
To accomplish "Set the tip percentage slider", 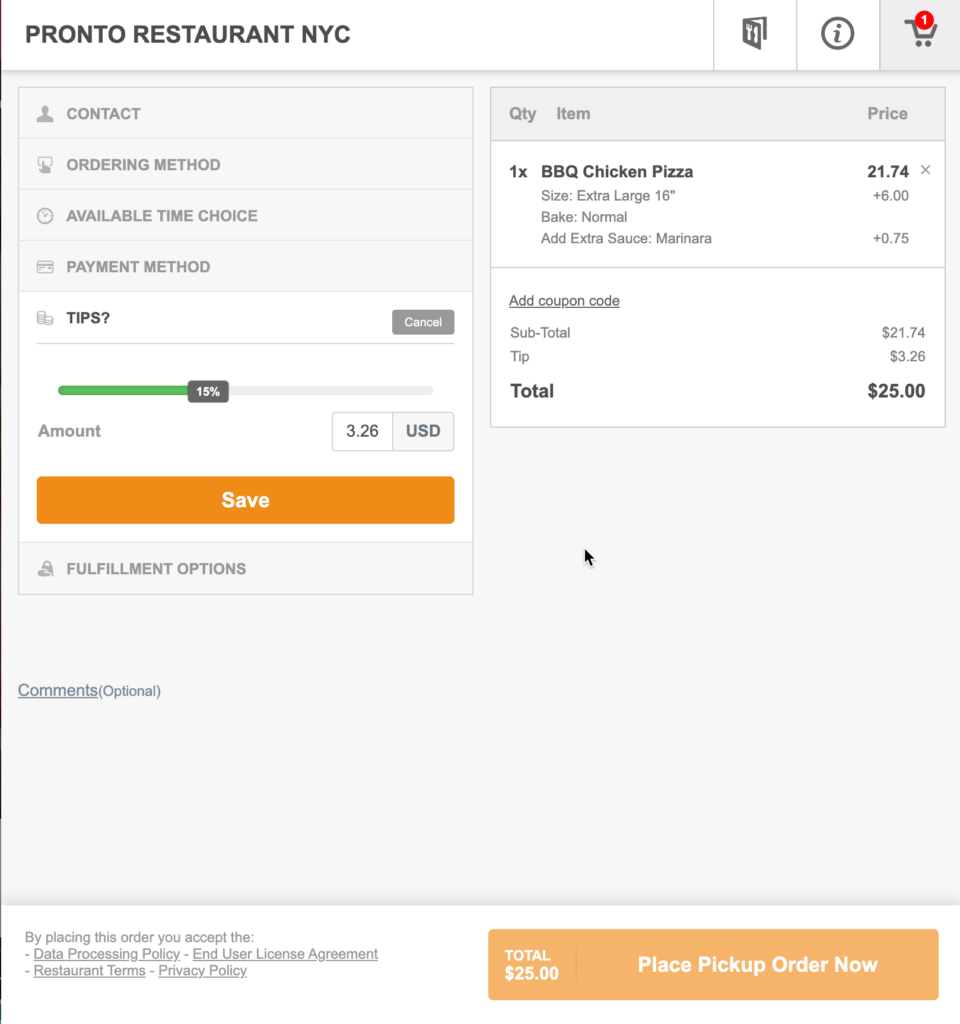I will point(207,391).
